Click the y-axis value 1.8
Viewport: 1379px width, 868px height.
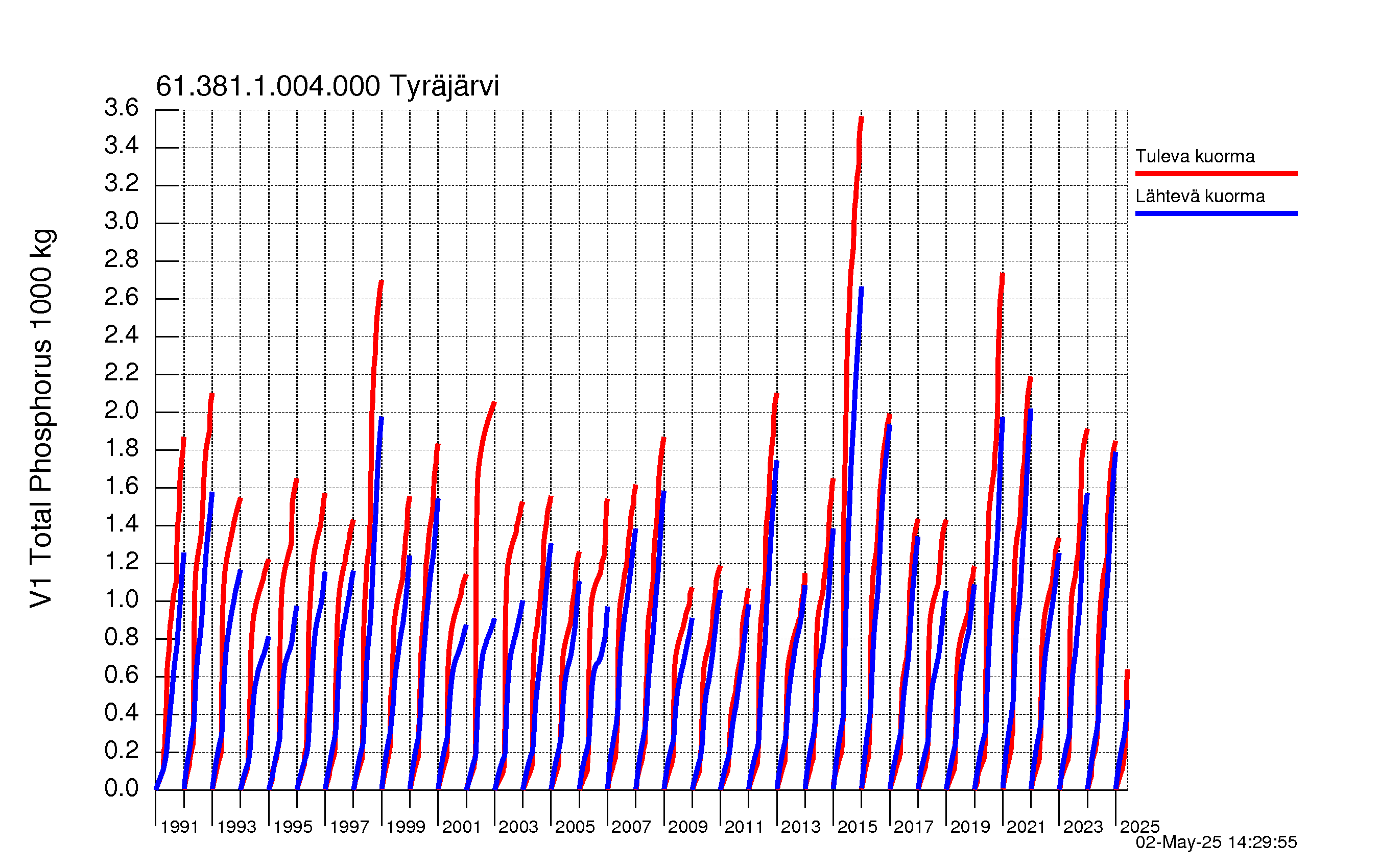tap(122, 448)
